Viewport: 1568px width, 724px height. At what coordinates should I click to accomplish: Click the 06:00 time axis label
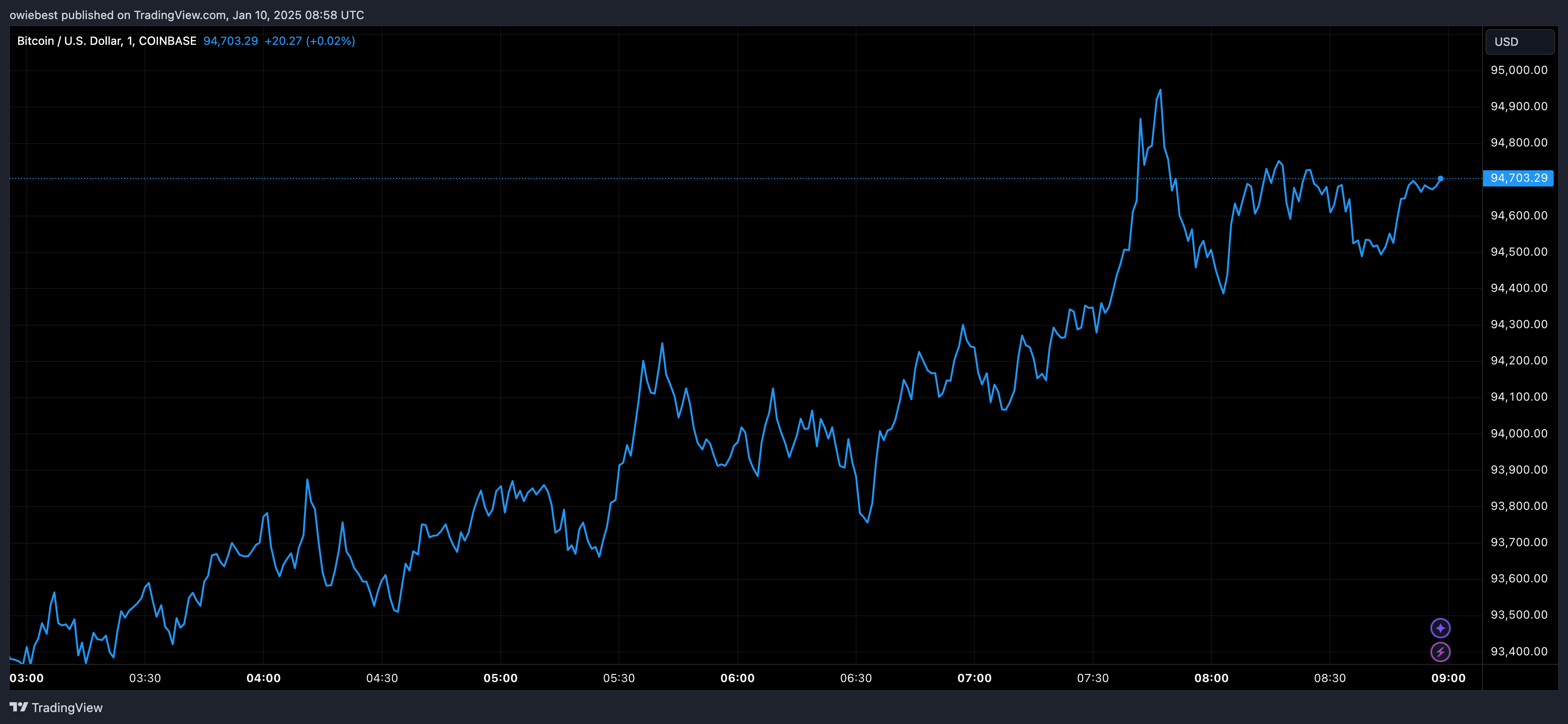[x=738, y=678]
